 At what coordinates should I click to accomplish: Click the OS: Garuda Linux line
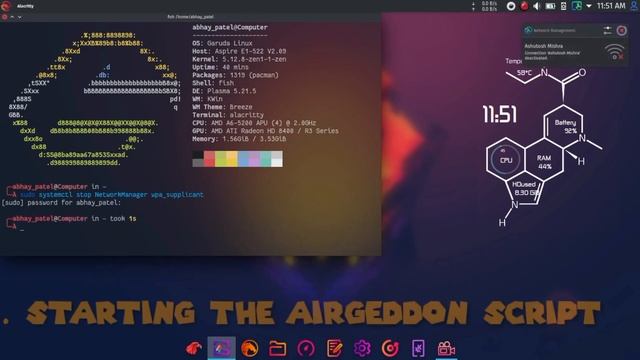coord(222,43)
